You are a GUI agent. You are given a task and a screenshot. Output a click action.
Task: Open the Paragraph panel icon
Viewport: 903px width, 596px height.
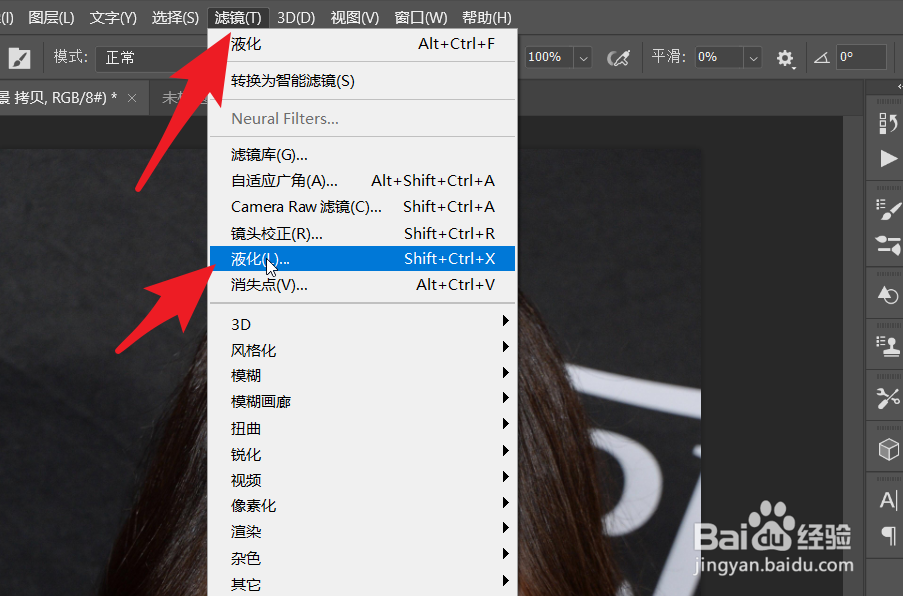tap(889, 536)
